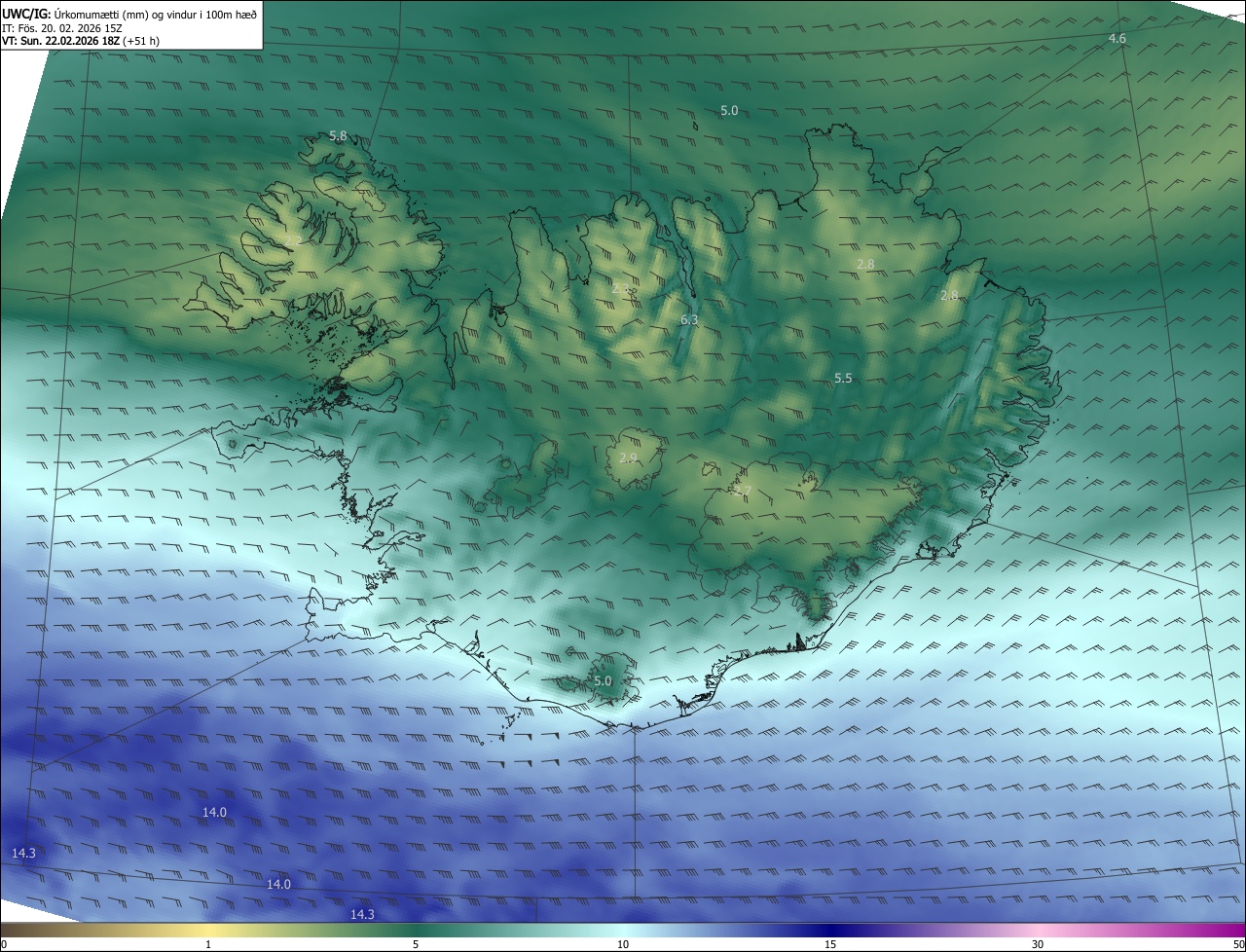This screenshot has width=1246, height=952.
Task: Click the 6.3 value label in the fjord valley
Action: pyautogui.click(x=689, y=320)
